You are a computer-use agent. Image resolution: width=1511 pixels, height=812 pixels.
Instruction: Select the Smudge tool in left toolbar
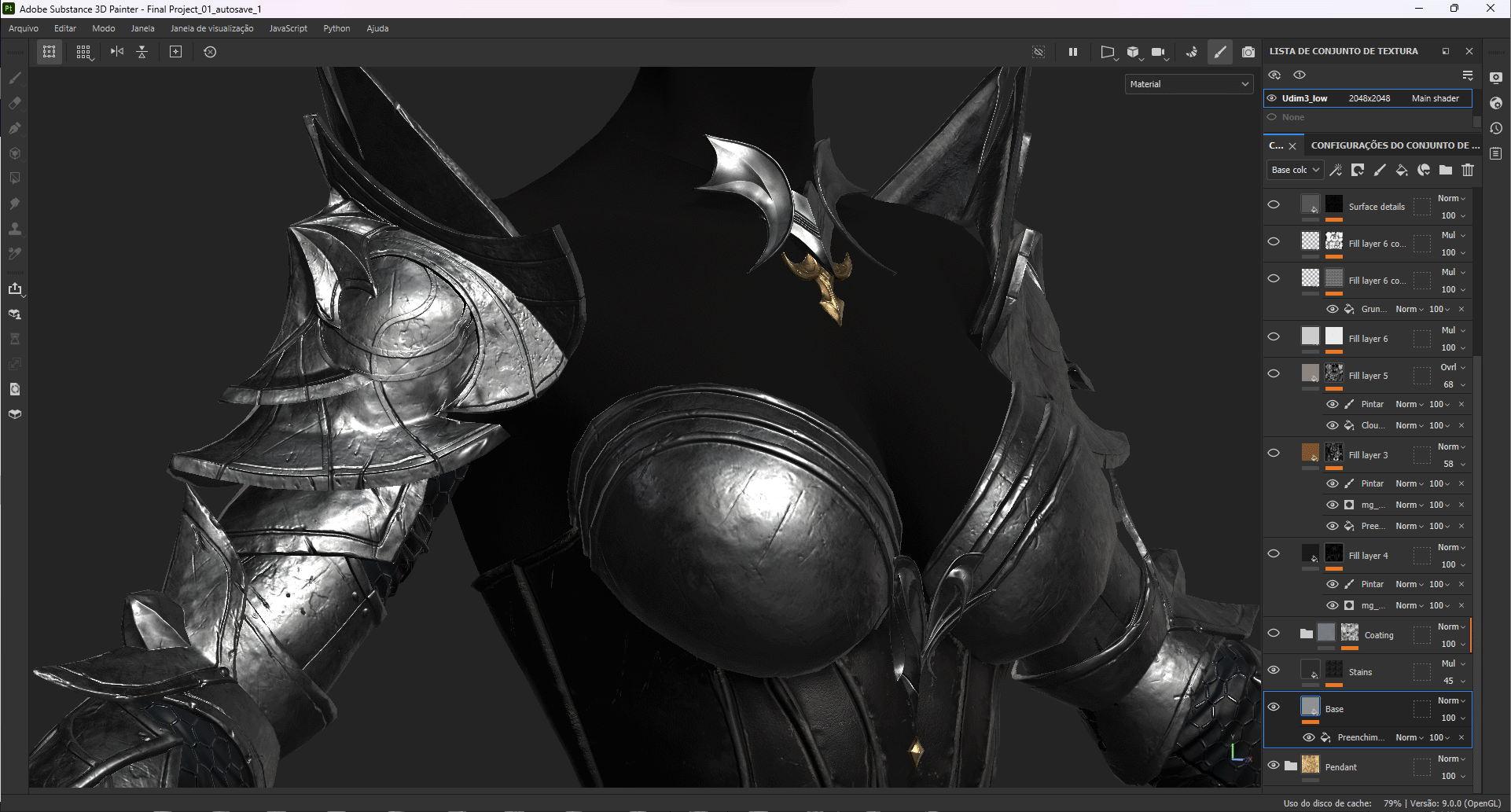[x=14, y=204]
